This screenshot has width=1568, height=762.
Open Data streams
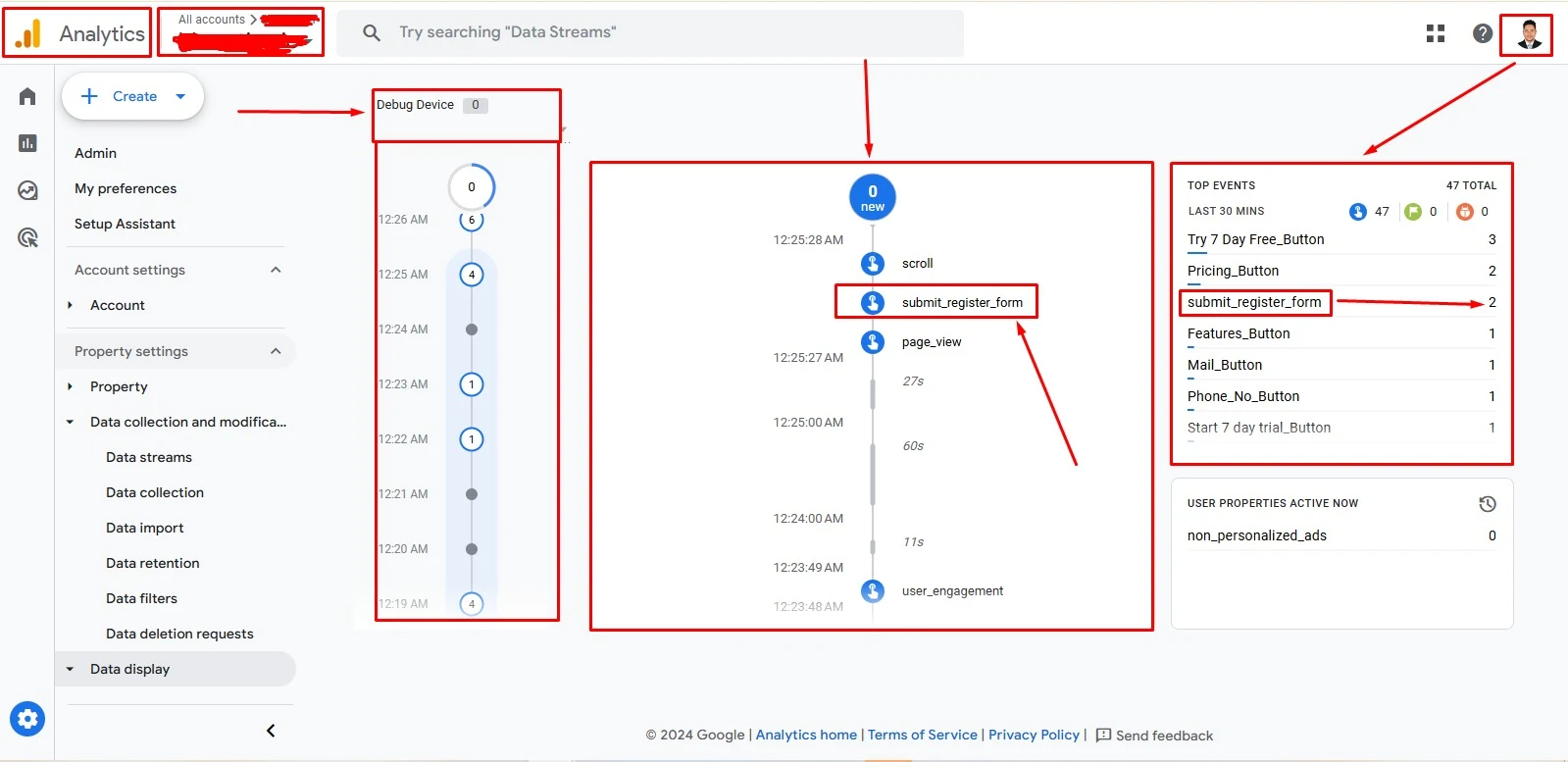149,457
